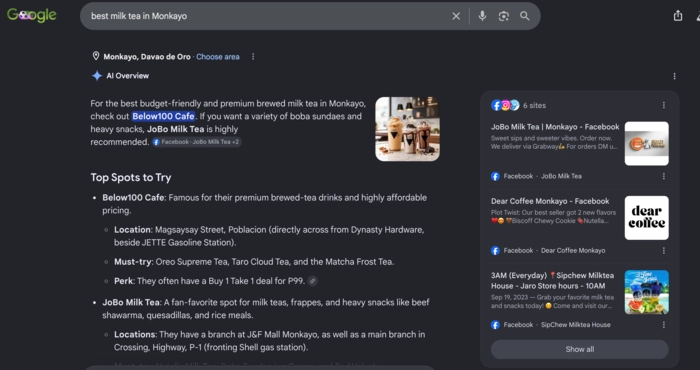The height and width of the screenshot is (370, 700).
Task: Click the location pin icon beside Monkayo
Action: (x=96, y=56)
